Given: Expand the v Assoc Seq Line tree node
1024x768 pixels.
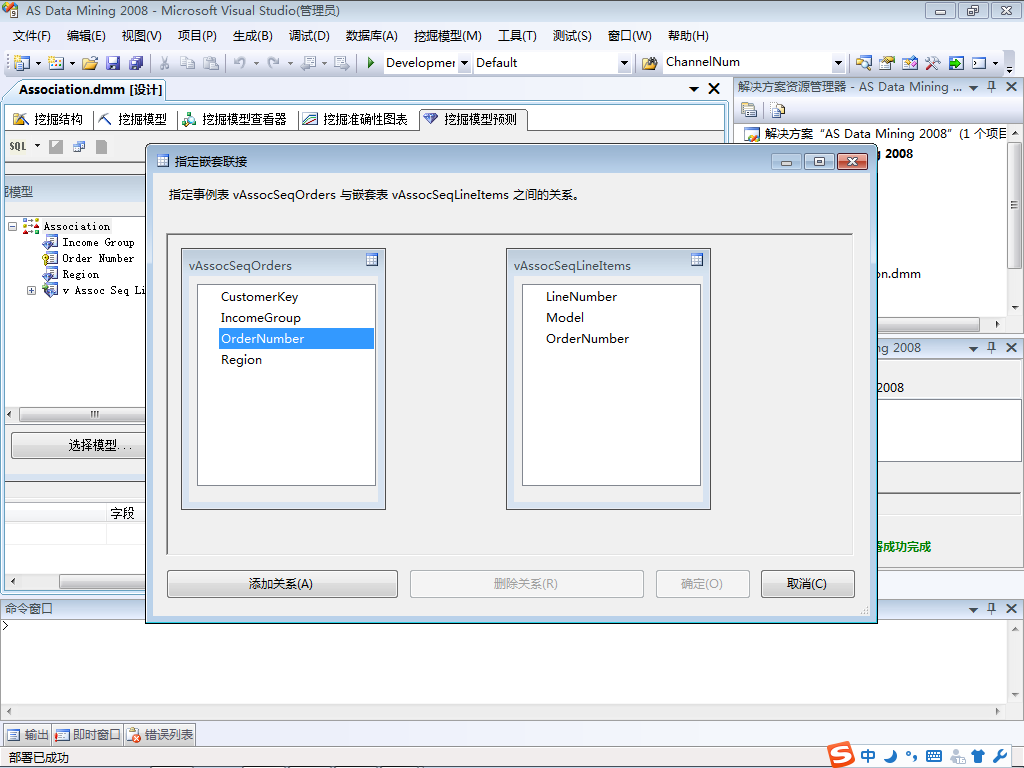Looking at the screenshot, I should [31, 290].
